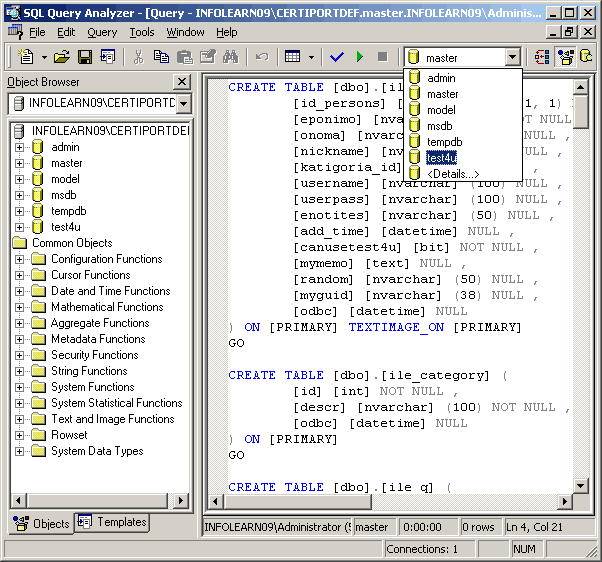Click the Find binoculars icon

pyautogui.click(x=230, y=57)
